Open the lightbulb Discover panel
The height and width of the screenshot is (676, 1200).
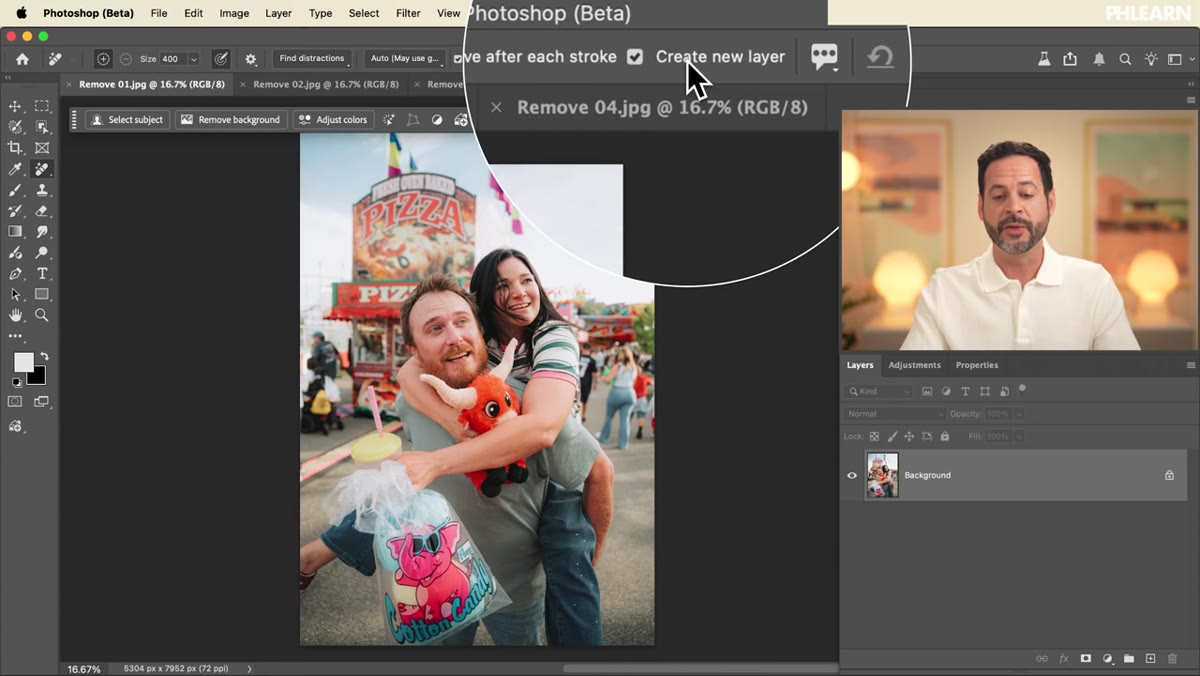coord(1151,59)
